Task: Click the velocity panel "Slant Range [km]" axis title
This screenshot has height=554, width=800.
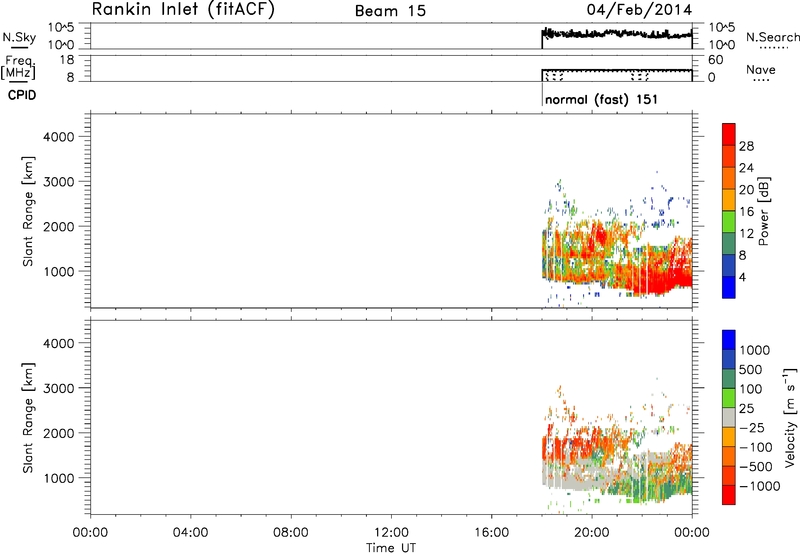Action: coord(28,417)
